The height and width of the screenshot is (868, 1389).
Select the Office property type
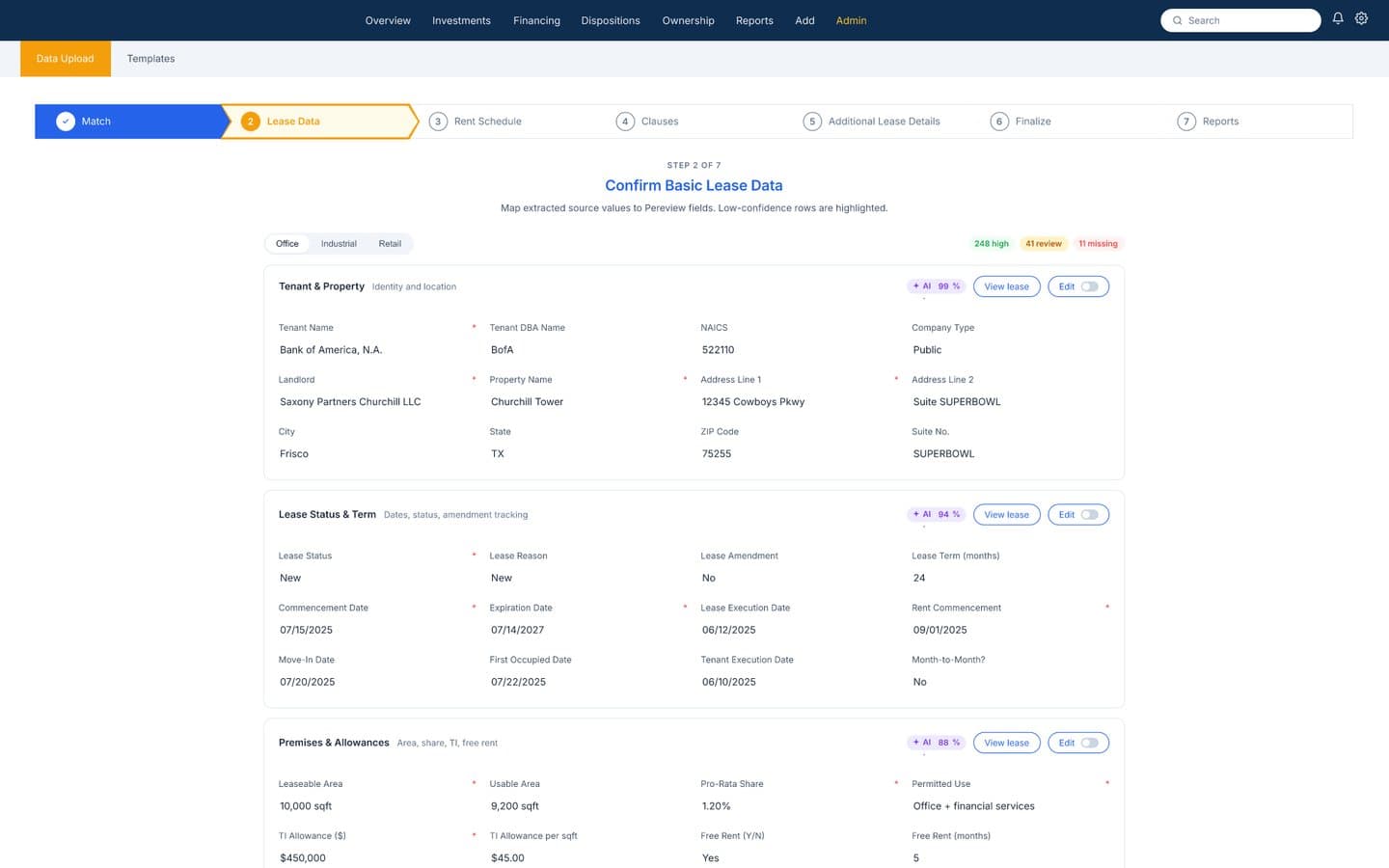click(287, 244)
